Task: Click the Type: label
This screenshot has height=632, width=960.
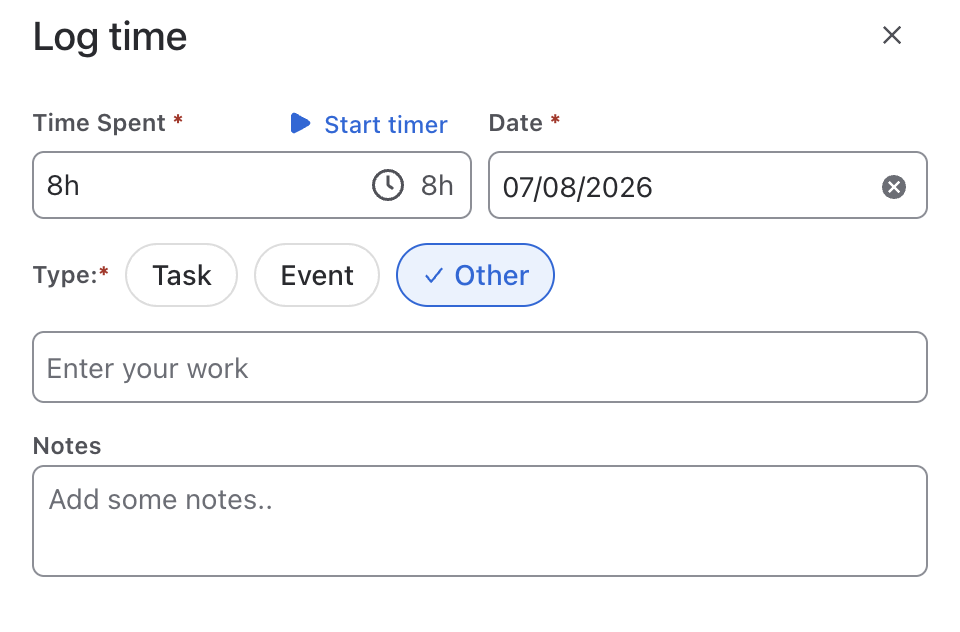Action: tap(65, 275)
